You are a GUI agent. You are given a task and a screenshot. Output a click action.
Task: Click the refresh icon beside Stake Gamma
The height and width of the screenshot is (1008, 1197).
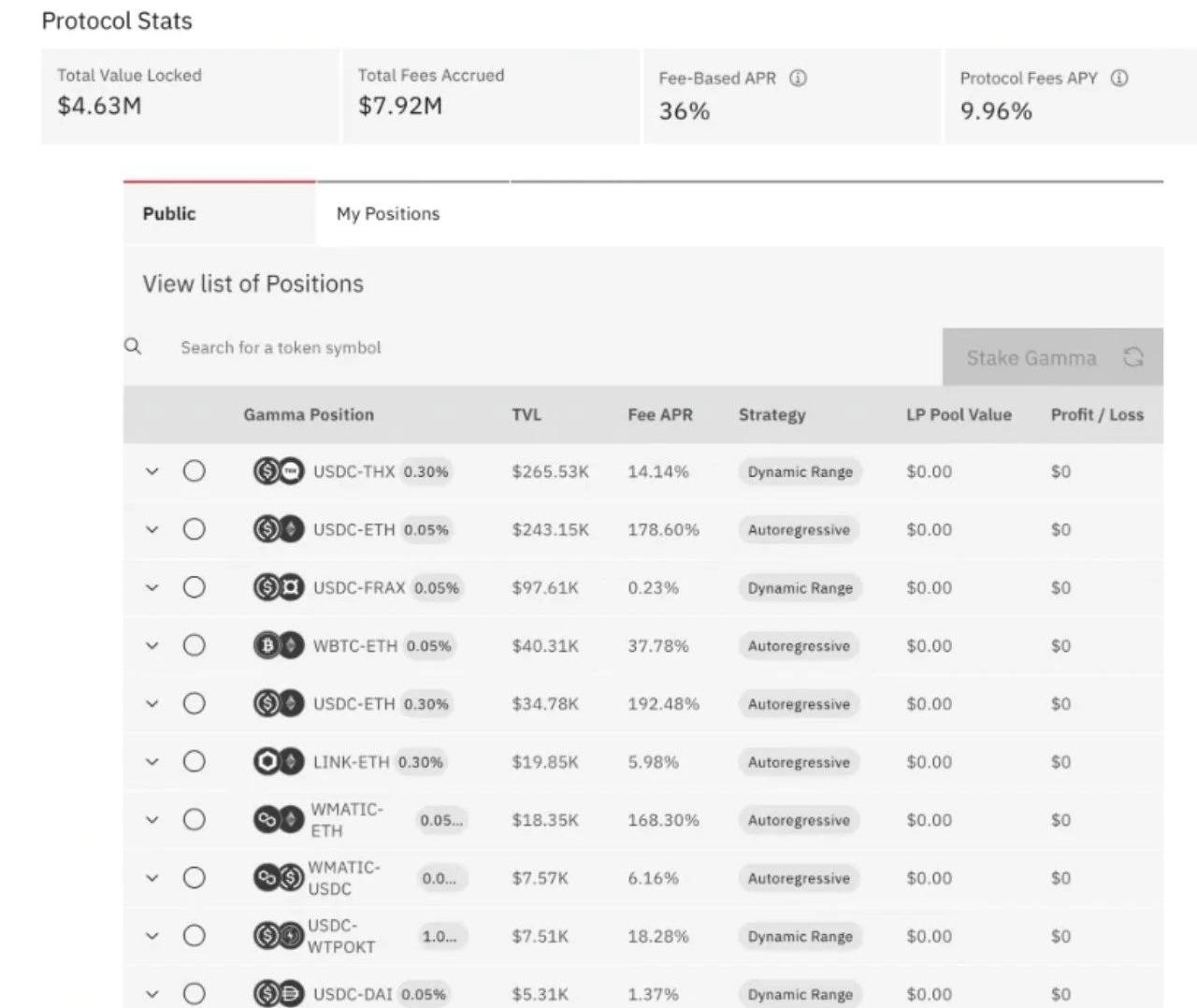click(x=1133, y=357)
